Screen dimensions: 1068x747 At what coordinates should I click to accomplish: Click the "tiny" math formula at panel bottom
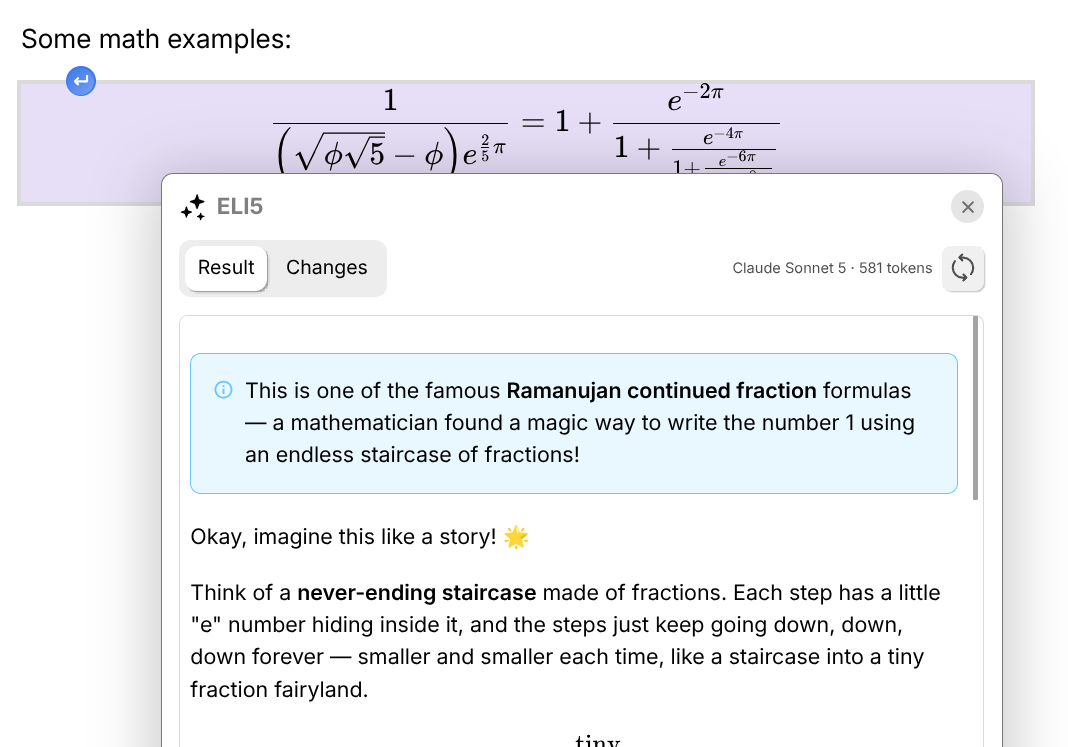[x=597, y=739]
